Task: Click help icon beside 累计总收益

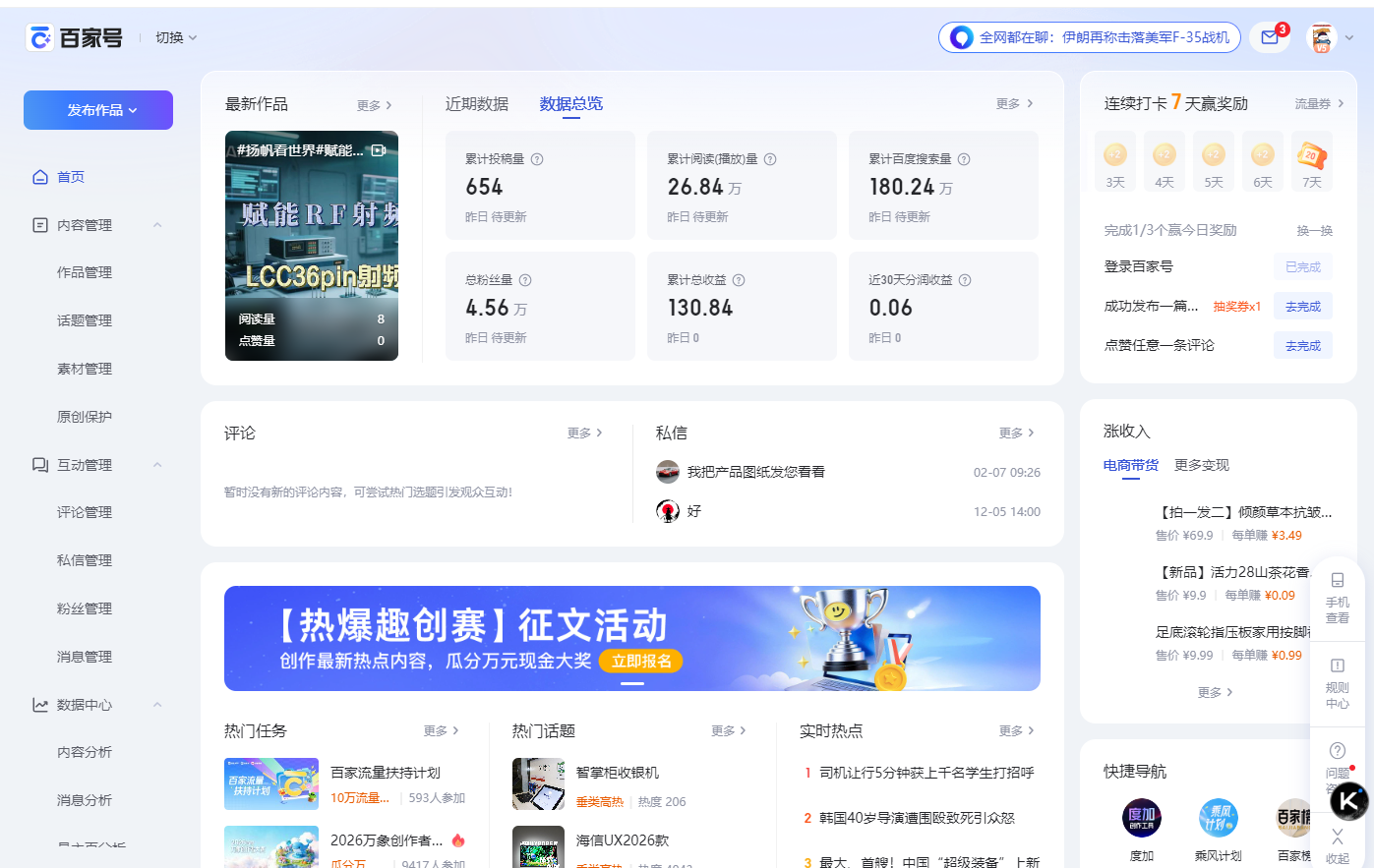Action: [739, 280]
